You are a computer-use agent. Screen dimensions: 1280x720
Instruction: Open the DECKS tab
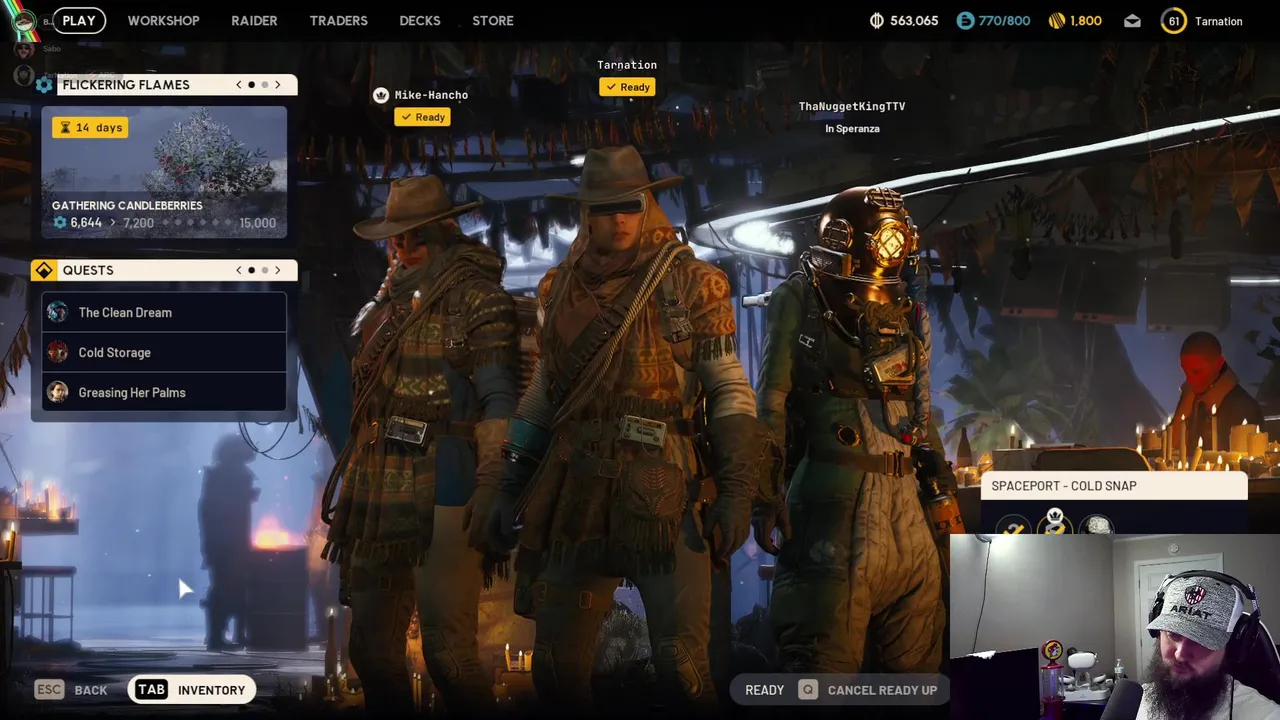420,20
